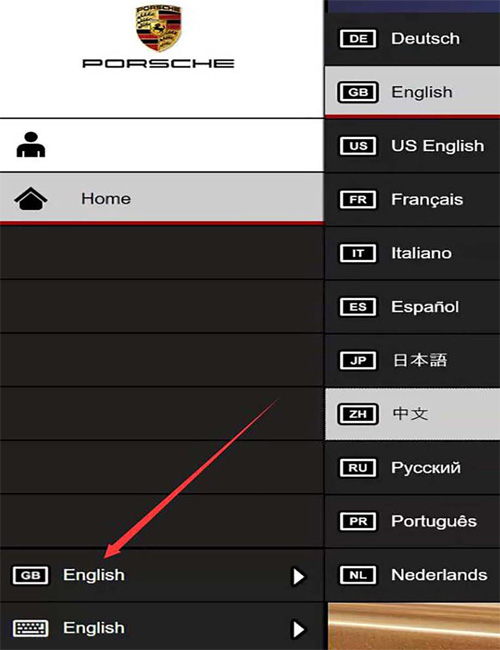Select the highlighted 中文 language option

click(412, 414)
